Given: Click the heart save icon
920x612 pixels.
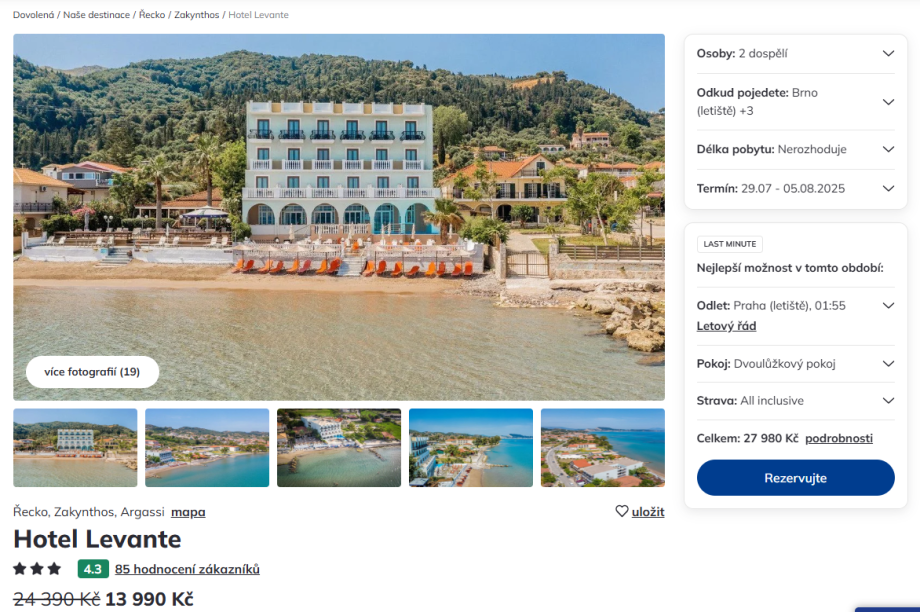Looking at the screenshot, I should coord(622,511).
